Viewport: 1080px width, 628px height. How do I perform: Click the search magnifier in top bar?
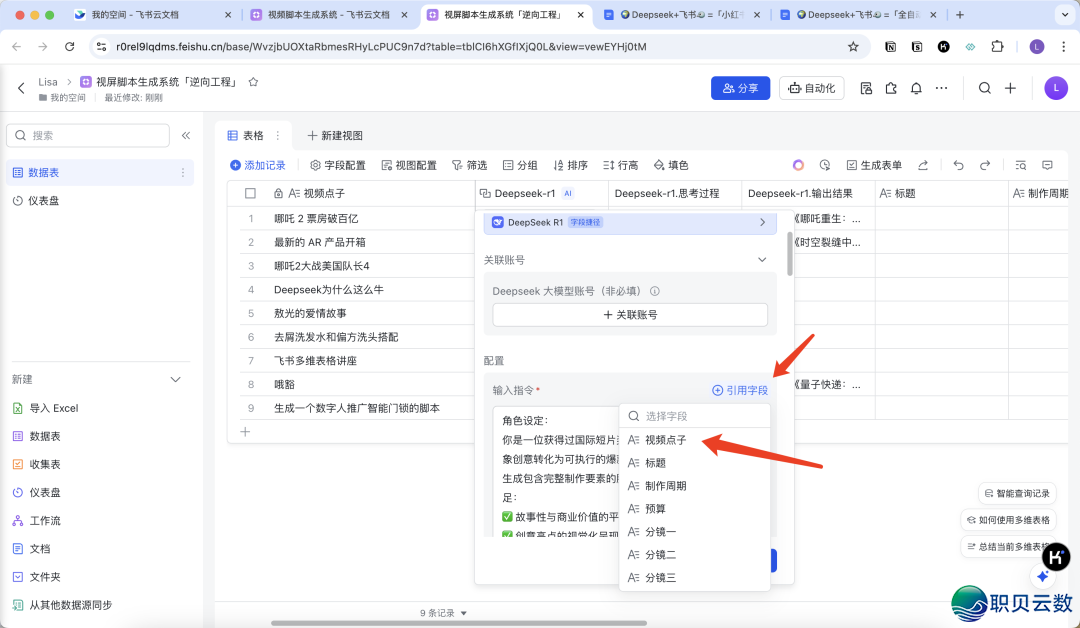(984, 88)
